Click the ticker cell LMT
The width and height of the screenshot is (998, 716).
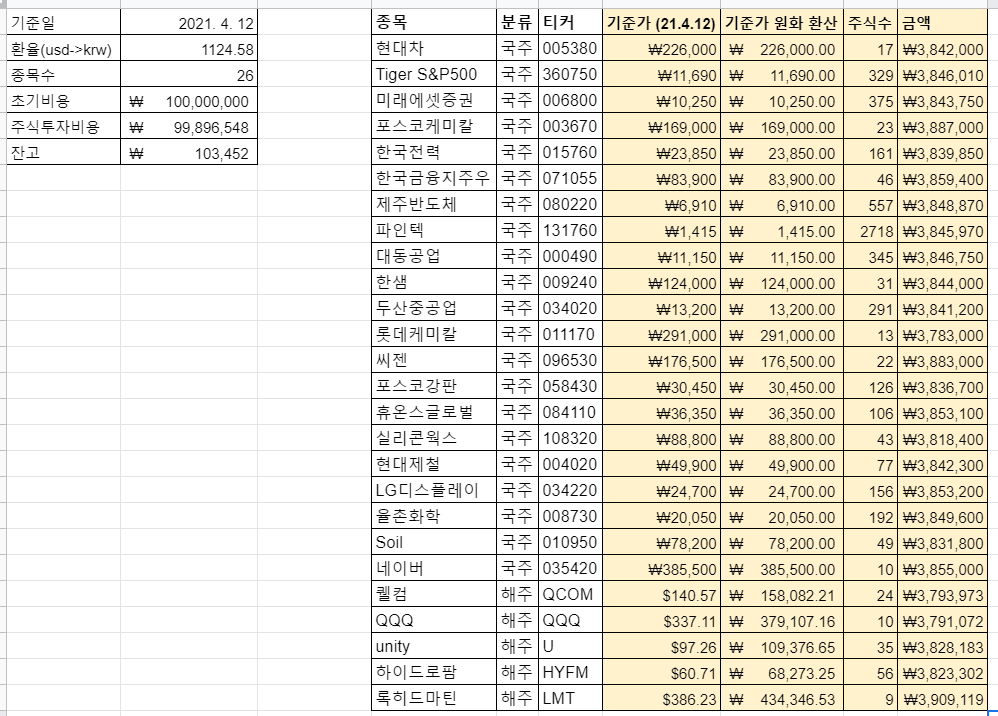[570, 699]
